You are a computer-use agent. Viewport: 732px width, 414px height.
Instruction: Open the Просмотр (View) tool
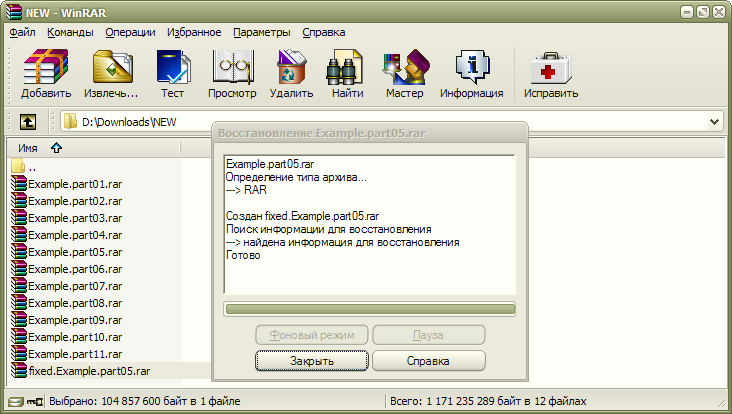click(232, 67)
